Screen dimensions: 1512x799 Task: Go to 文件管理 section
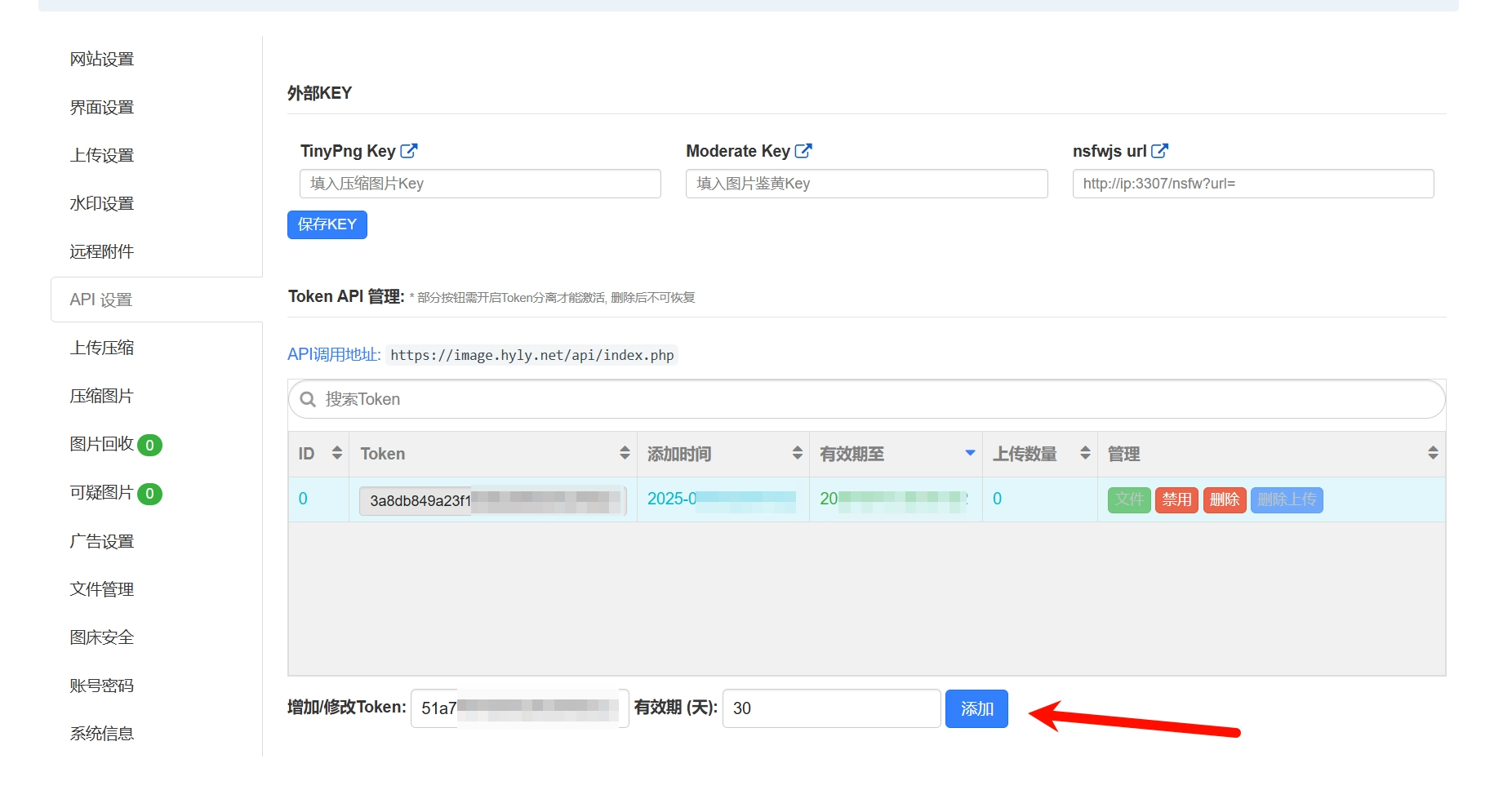pyautogui.click(x=102, y=589)
